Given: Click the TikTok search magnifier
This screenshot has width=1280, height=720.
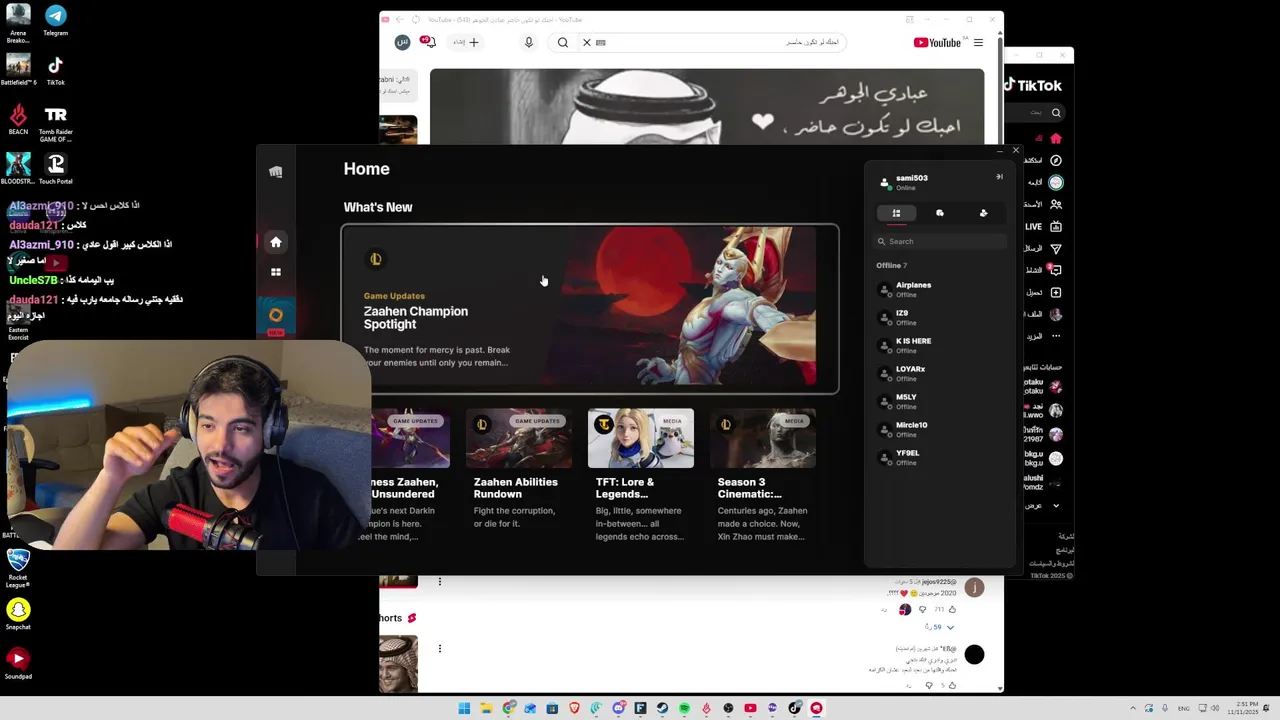Looking at the screenshot, I should (1056, 113).
